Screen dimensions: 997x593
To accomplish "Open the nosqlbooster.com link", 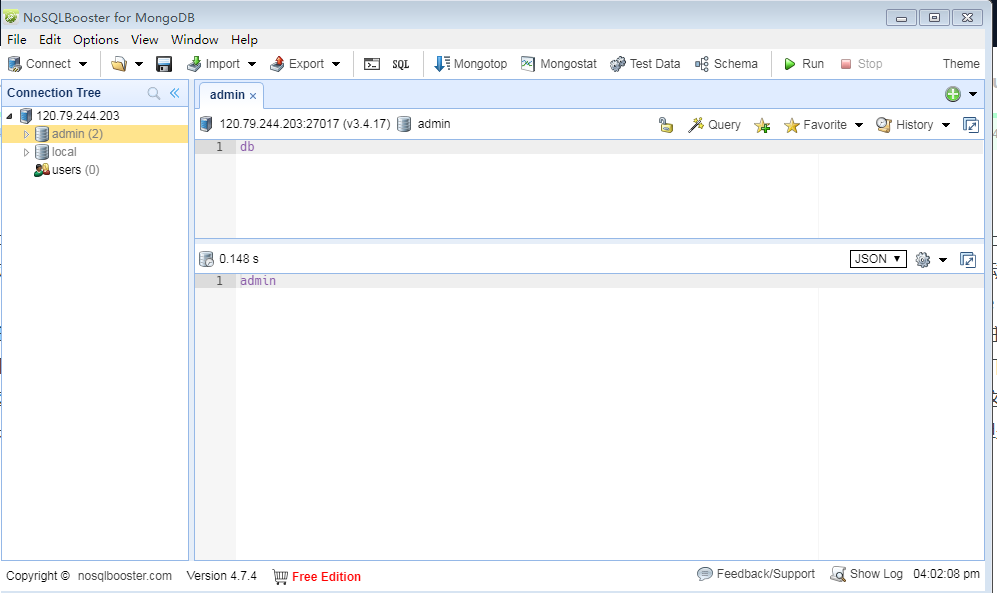I will coord(125,576).
